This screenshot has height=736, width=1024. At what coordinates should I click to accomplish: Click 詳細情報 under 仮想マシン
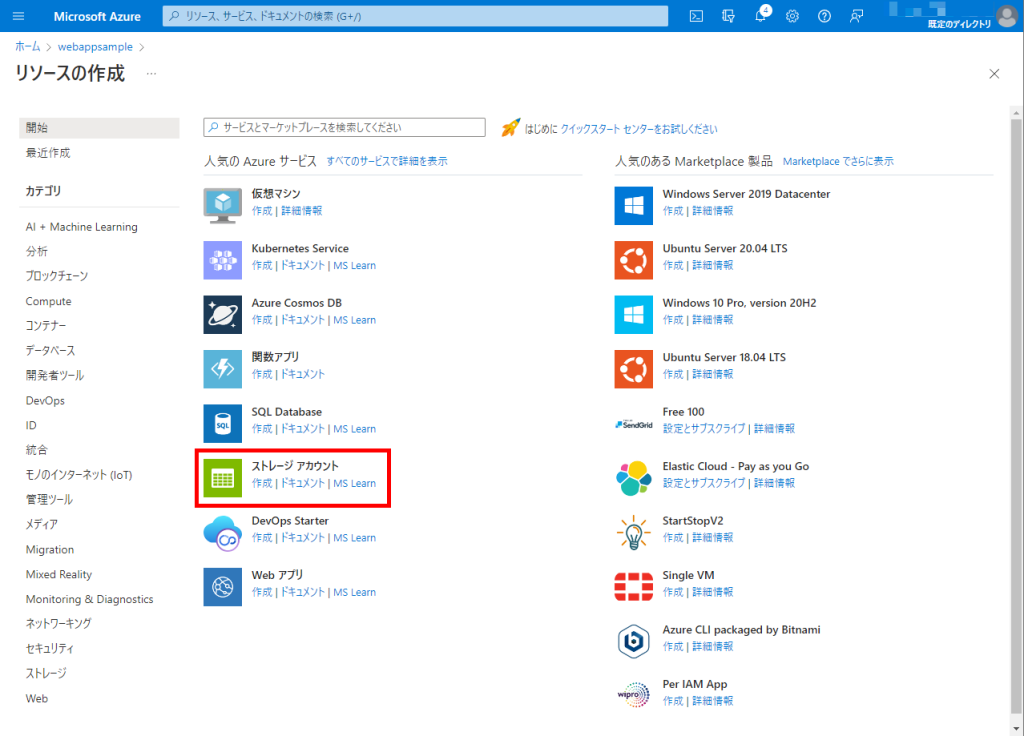302,211
